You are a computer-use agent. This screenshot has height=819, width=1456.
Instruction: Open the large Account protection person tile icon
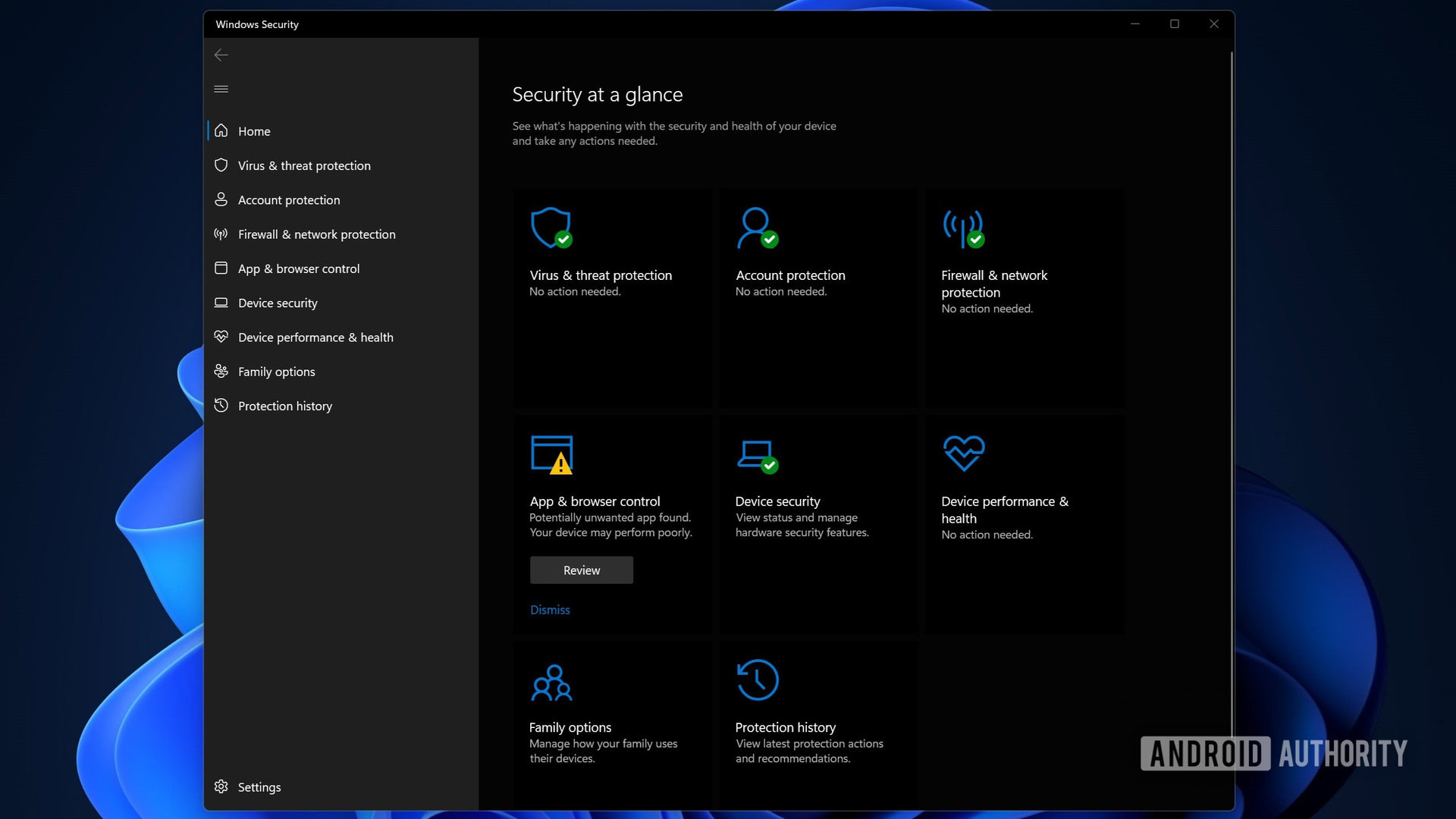pos(757,227)
